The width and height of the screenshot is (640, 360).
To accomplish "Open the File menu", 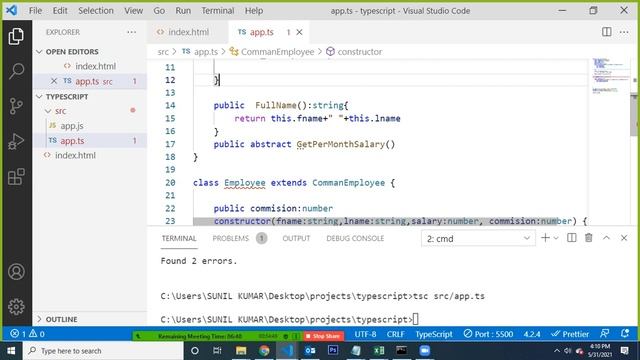I will pyautogui.click(x=35, y=11).
